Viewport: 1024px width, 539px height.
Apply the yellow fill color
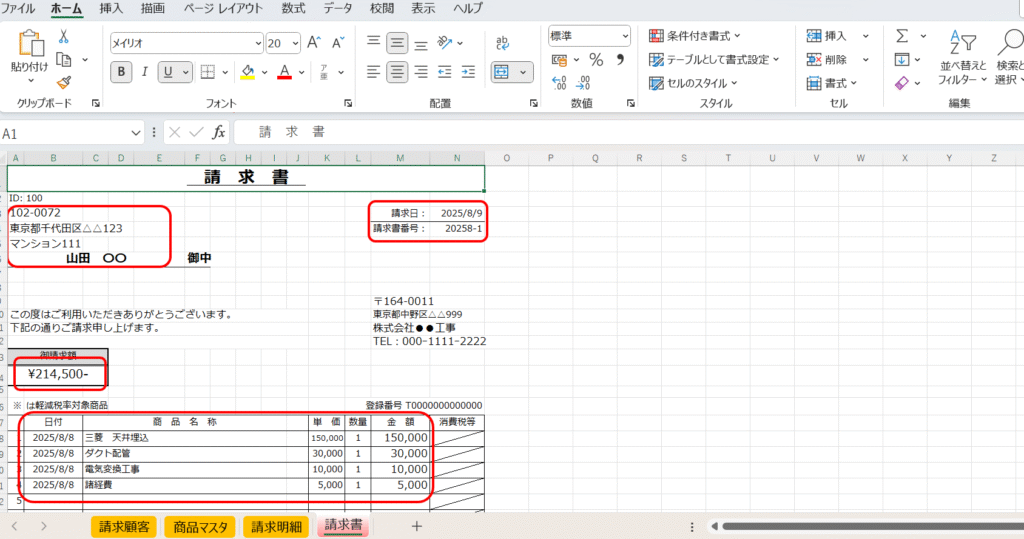pyautogui.click(x=247, y=72)
